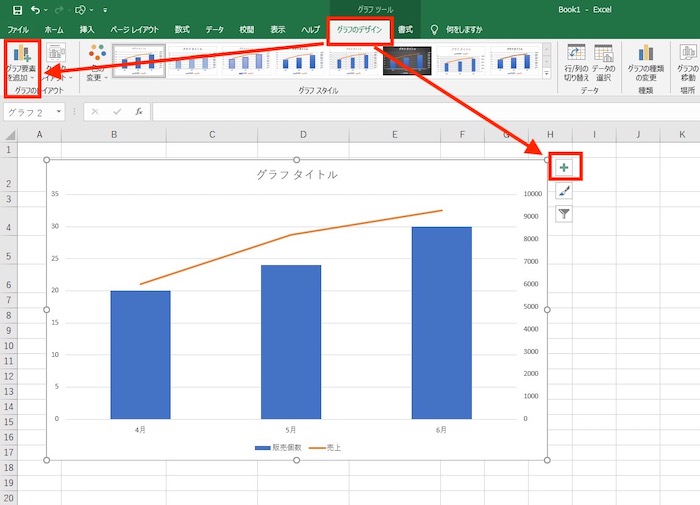Click the Move Chart (グラフの移動) icon
The height and width of the screenshot is (505, 700).
[687, 64]
